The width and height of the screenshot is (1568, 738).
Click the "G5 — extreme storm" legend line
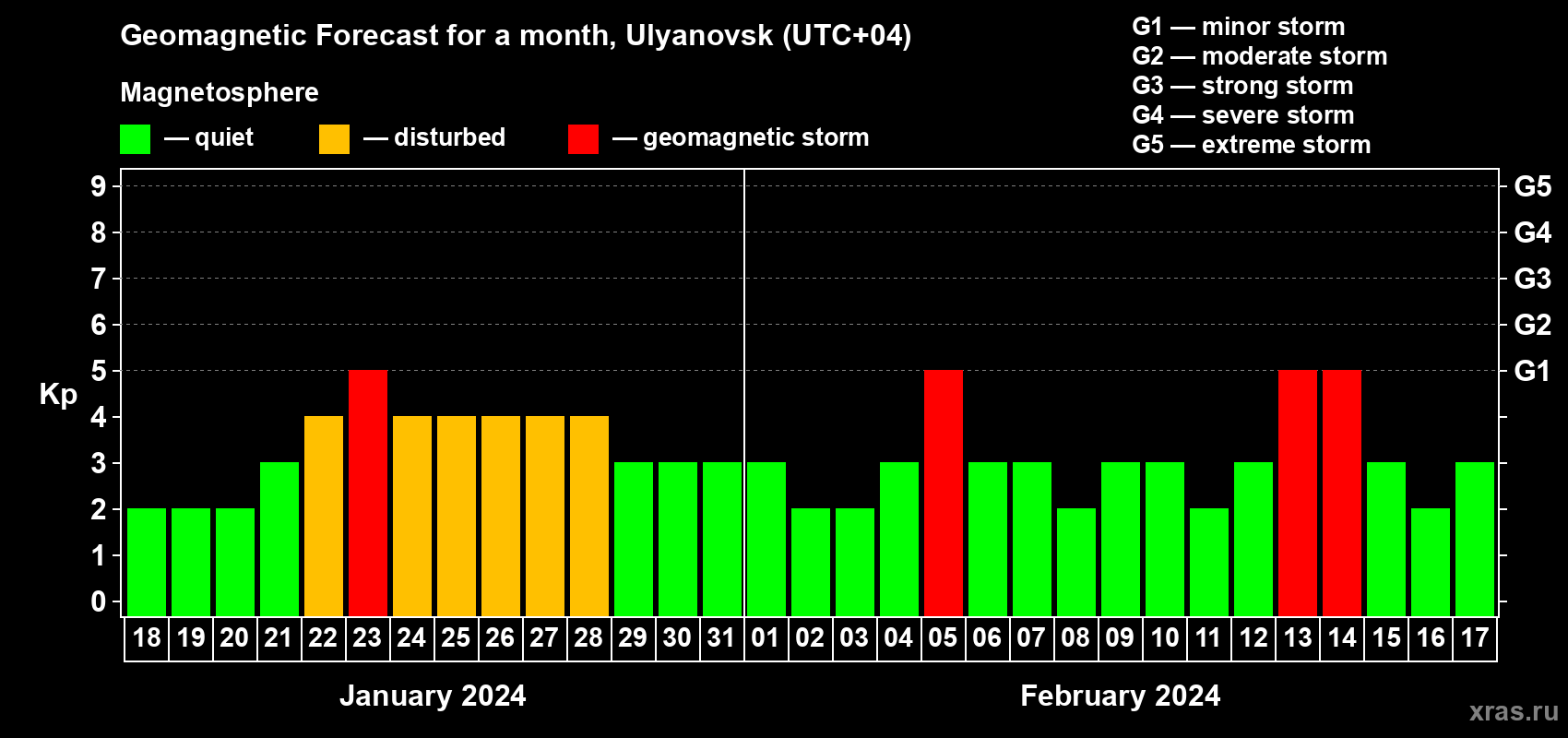[x=1252, y=145]
